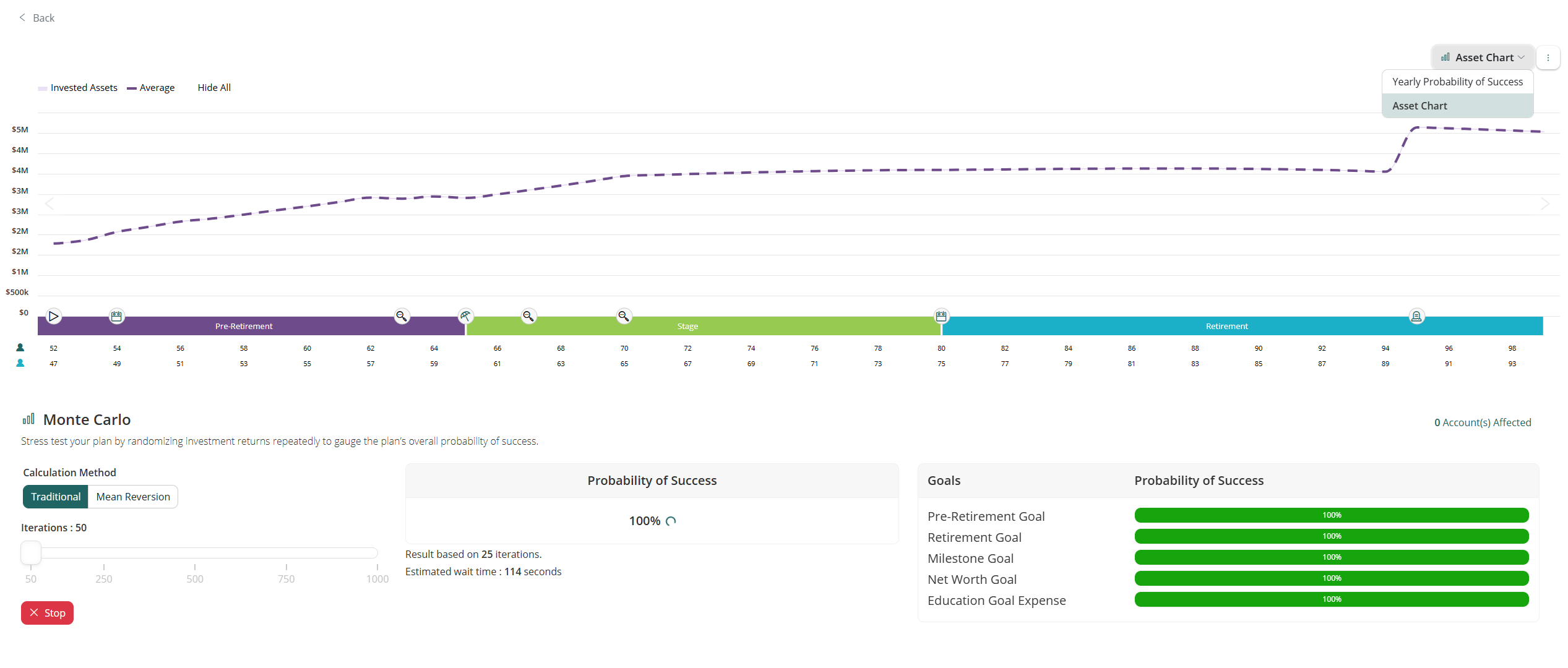Viewport: 1568px width, 668px height.
Task: Open 0 Account(s) Affected link
Action: (x=1483, y=422)
